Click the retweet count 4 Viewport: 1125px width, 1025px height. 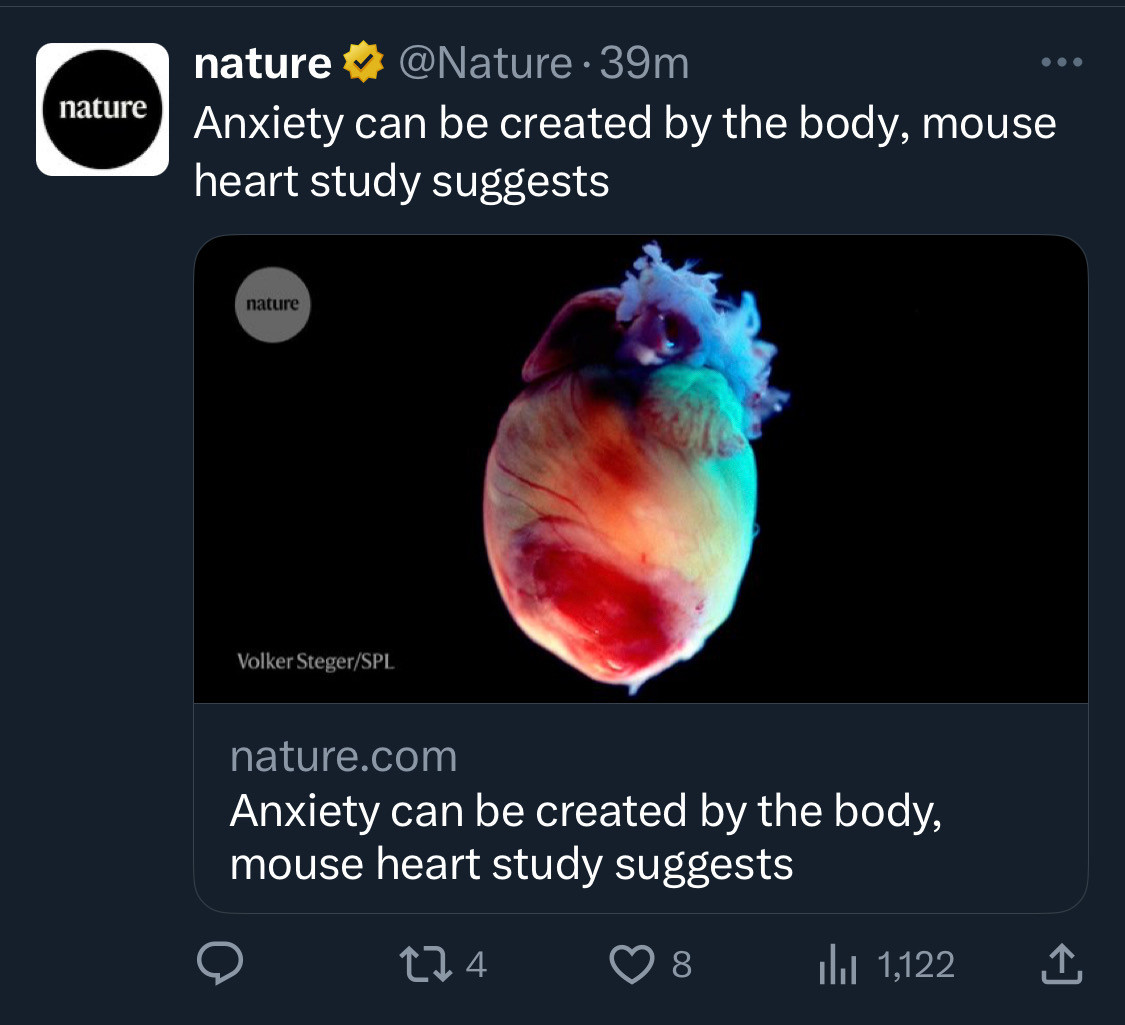(x=476, y=964)
